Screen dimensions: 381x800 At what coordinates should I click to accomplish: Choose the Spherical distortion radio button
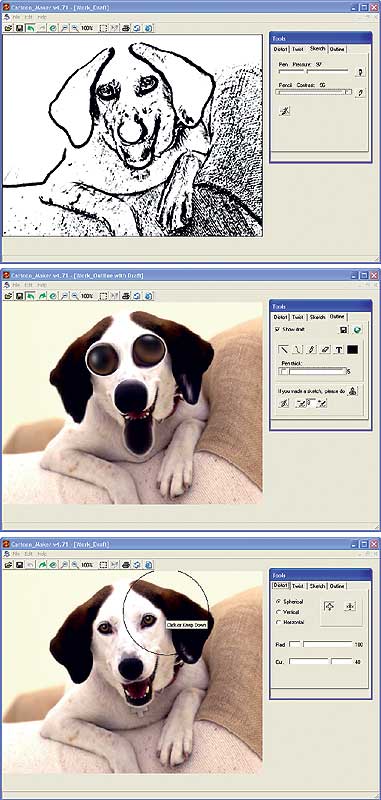(278, 602)
